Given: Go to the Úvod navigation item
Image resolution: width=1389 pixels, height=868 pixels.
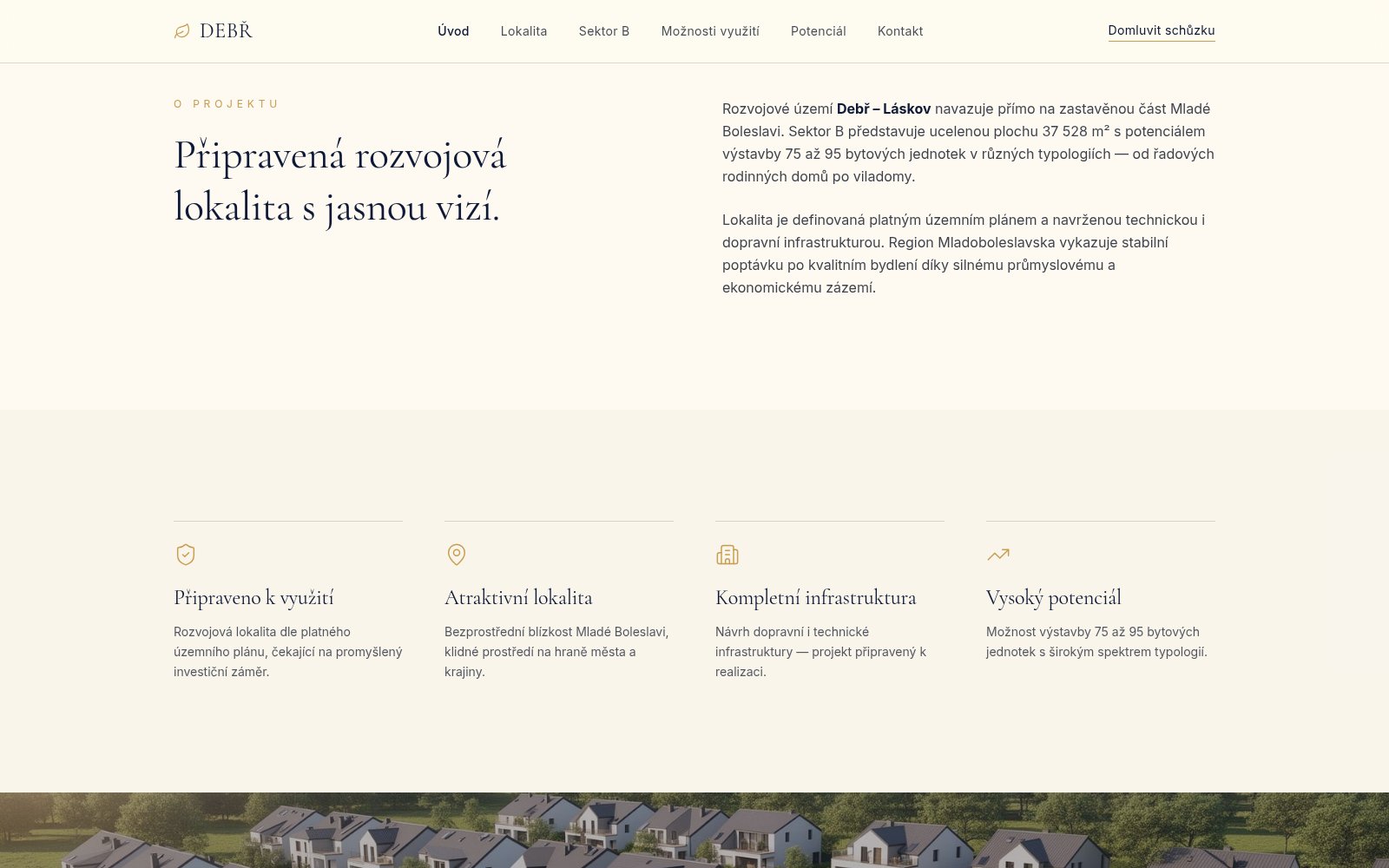Looking at the screenshot, I should click(x=453, y=31).
